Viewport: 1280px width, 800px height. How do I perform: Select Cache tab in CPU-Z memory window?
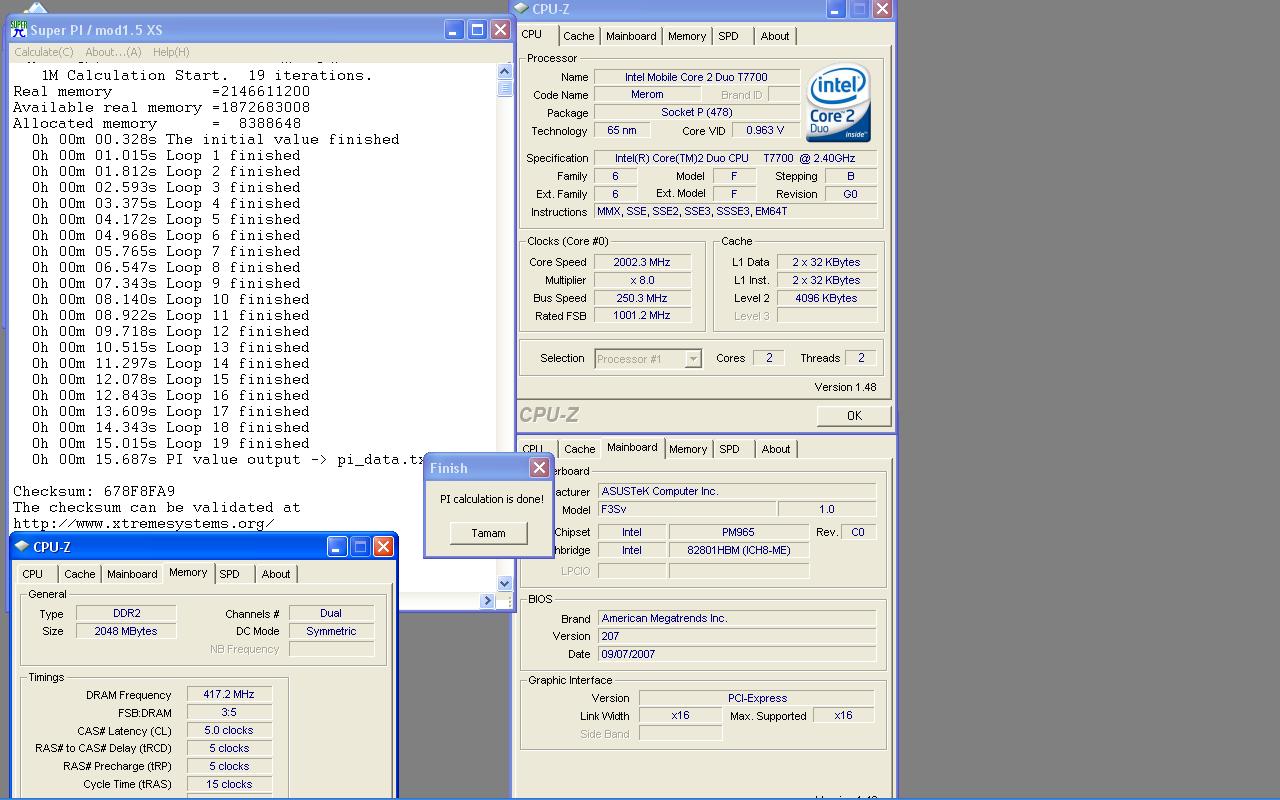pos(79,574)
